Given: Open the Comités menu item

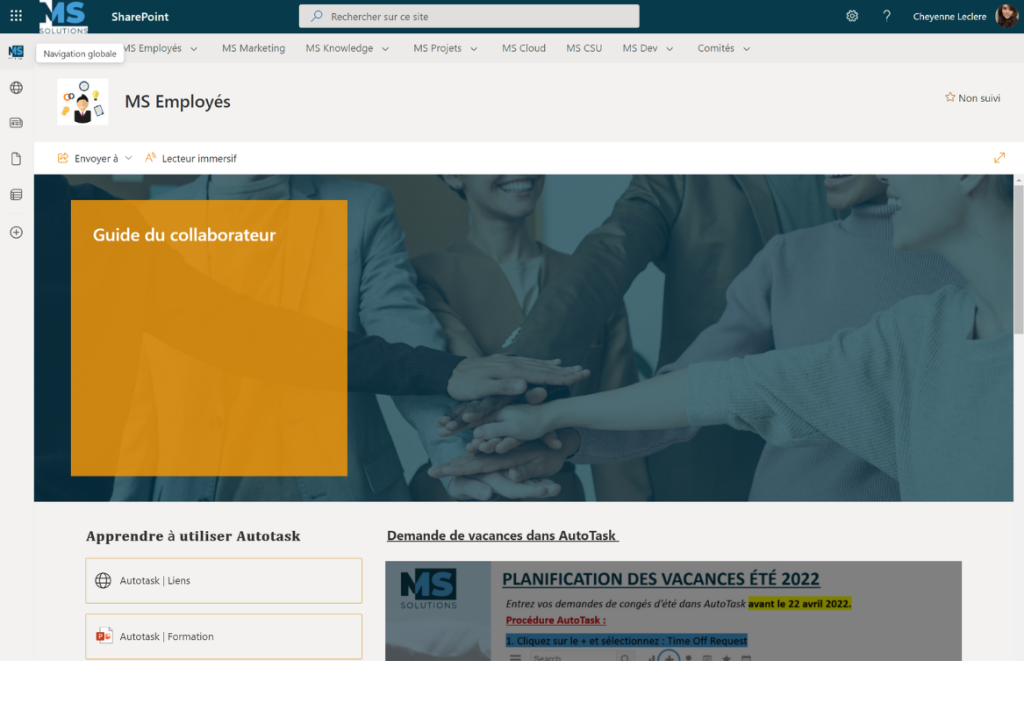Looking at the screenshot, I should click(x=716, y=48).
